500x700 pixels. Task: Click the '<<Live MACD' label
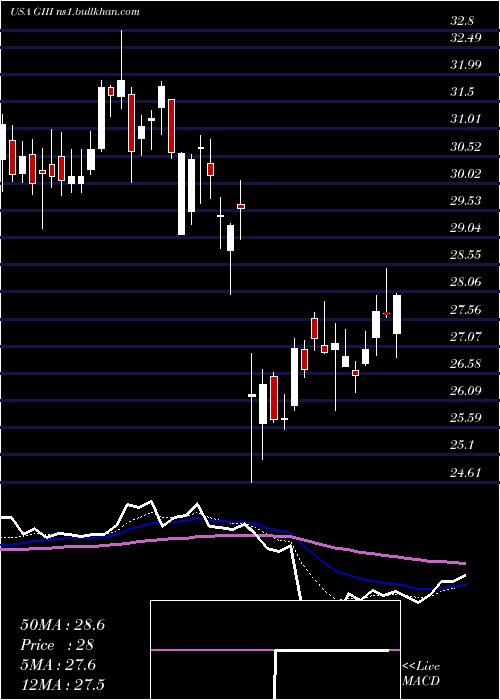[x=421, y=673]
